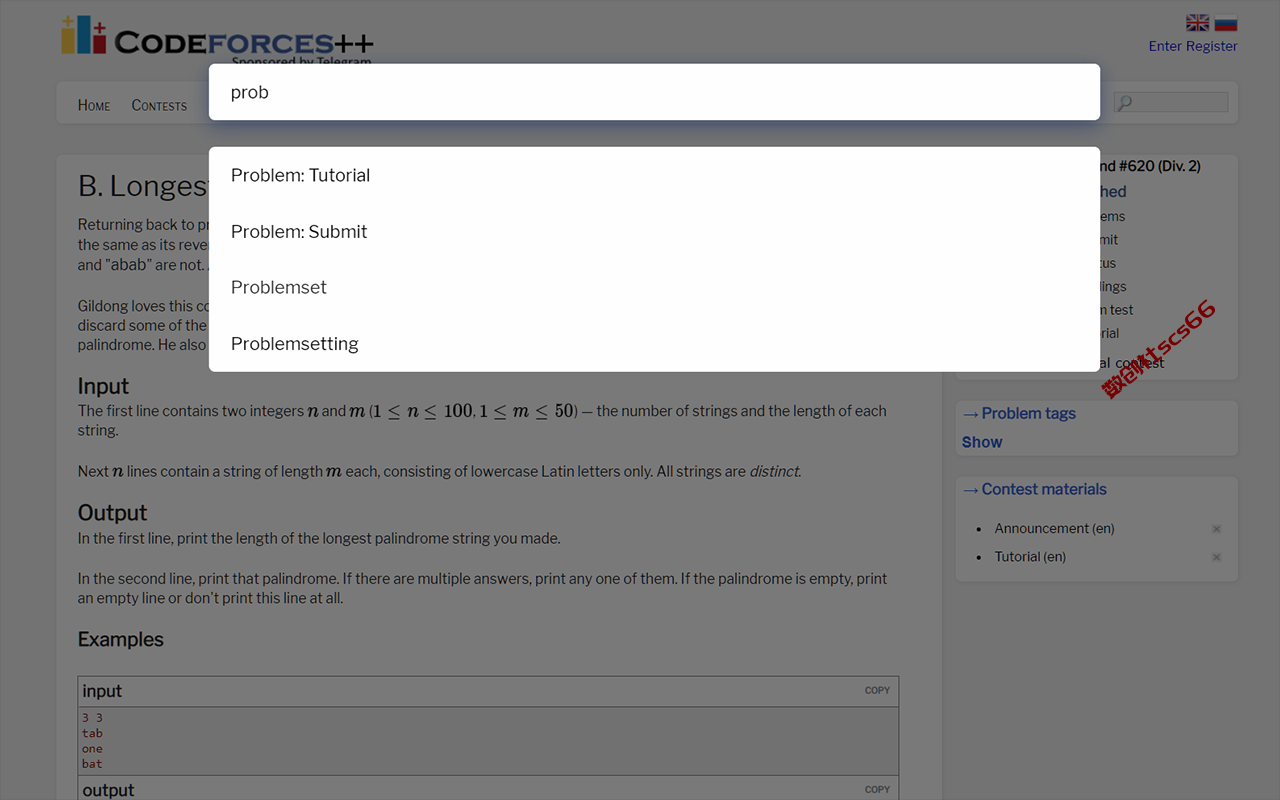The image size is (1280, 800).
Task: Click the example "input" box label
Action: click(102, 691)
